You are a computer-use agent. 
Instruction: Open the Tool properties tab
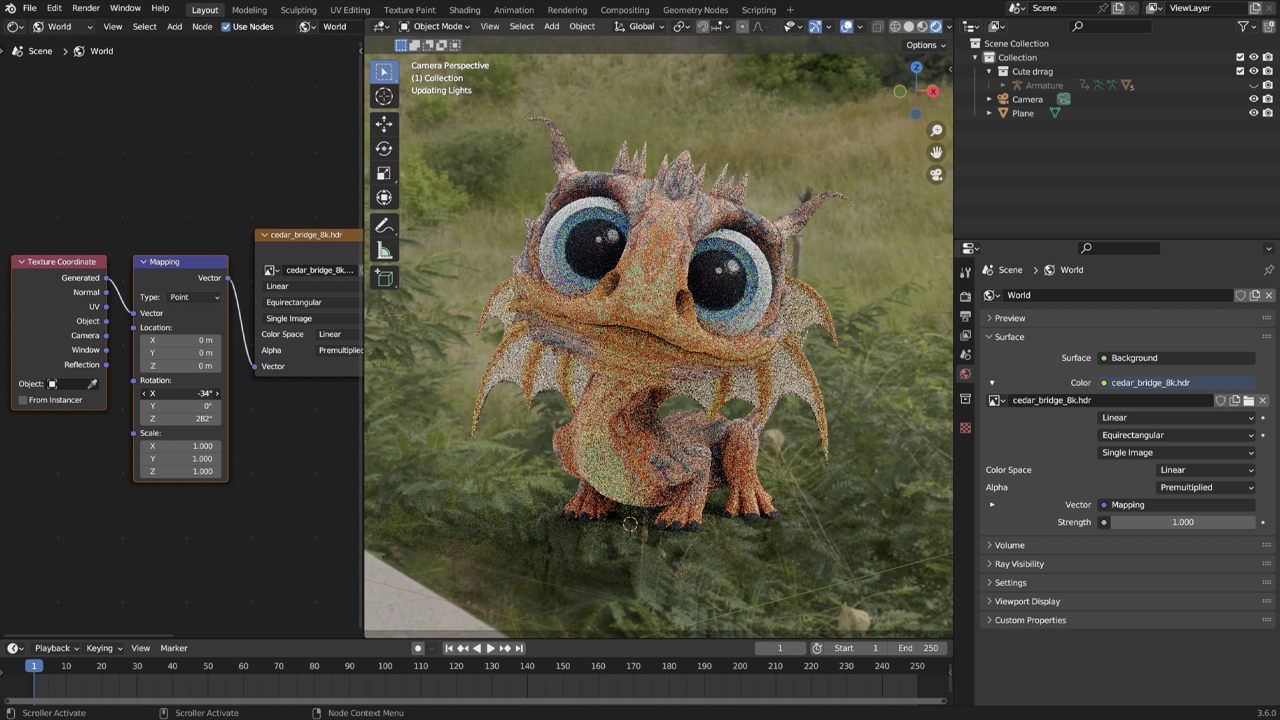(965, 272)
